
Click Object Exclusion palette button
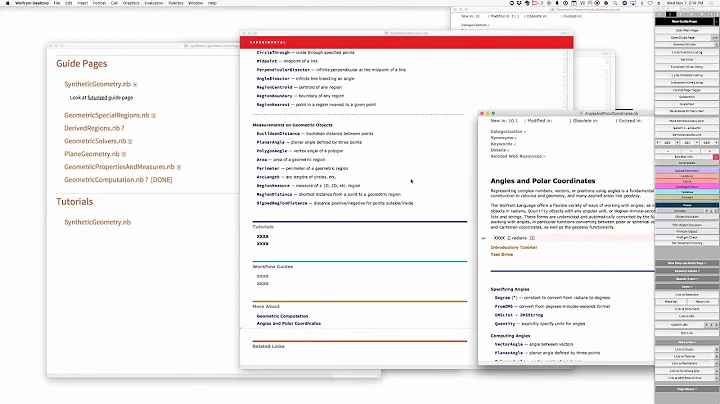(686, 217)
